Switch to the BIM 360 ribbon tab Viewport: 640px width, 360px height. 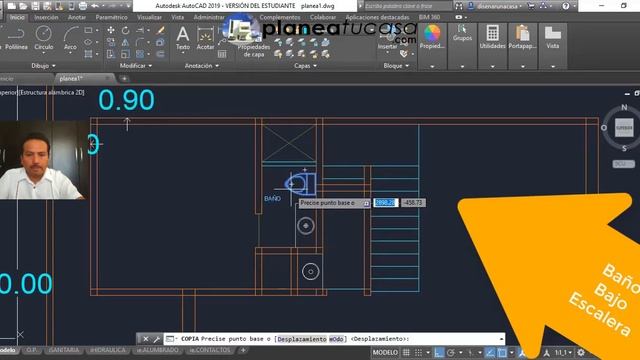(x=429, y=18)
